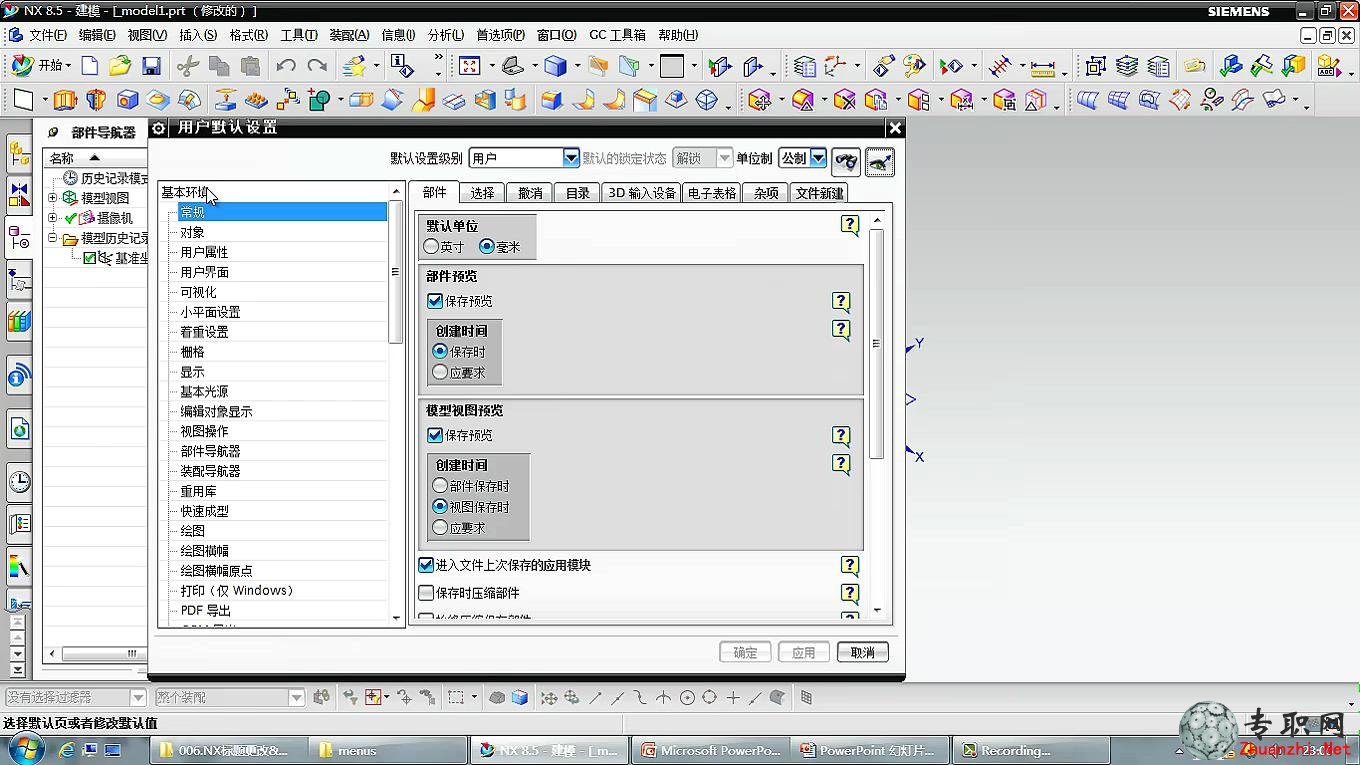Open the selection filter dropdown 没有选择过滤器
The width and height of the screenshot is (1360, 765).
(x=139, y=697)
